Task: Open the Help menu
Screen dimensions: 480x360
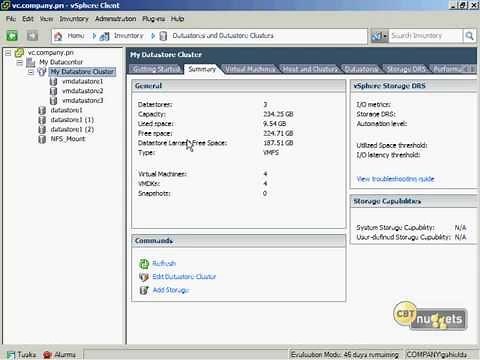Action: pos(177,19)
